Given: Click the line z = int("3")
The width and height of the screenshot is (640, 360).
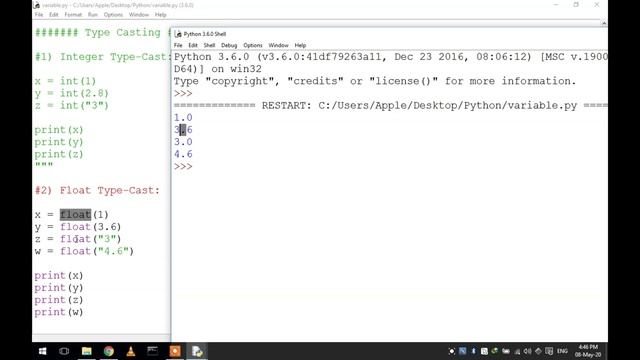Looking at the screenshot, I should [x=72, y=106].
